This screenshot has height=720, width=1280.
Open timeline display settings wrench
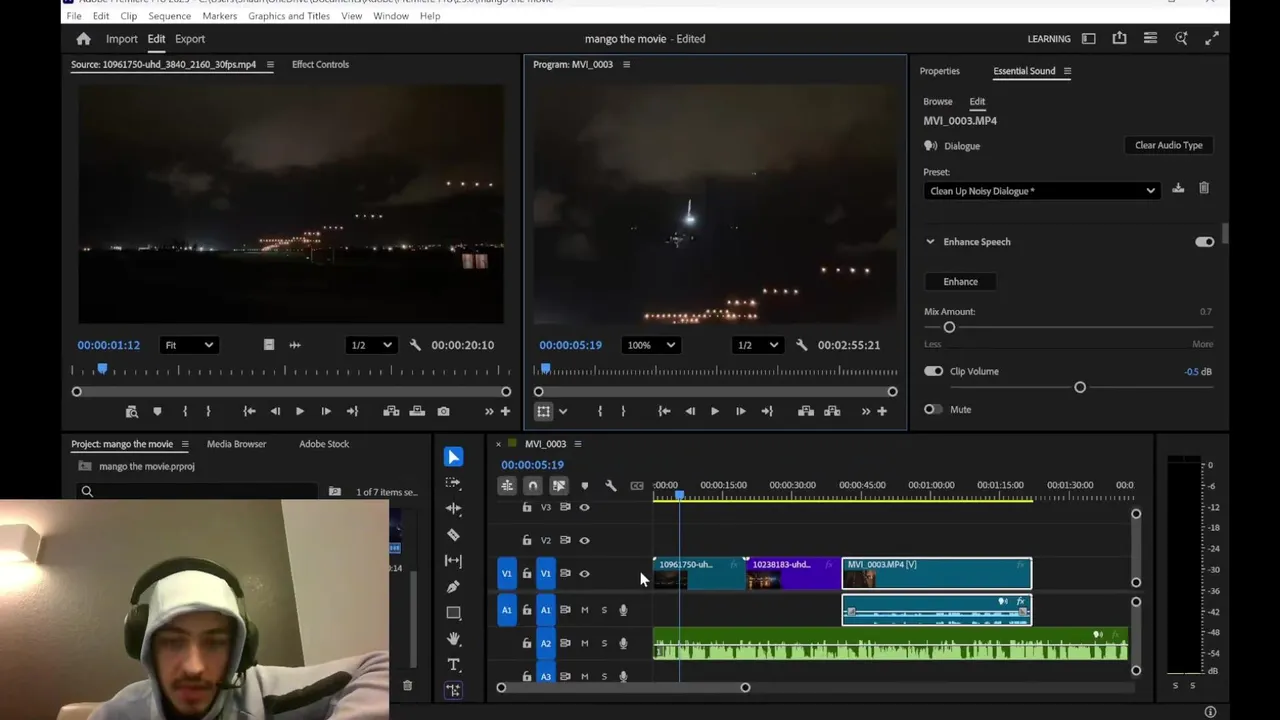[x=611, y=486]
